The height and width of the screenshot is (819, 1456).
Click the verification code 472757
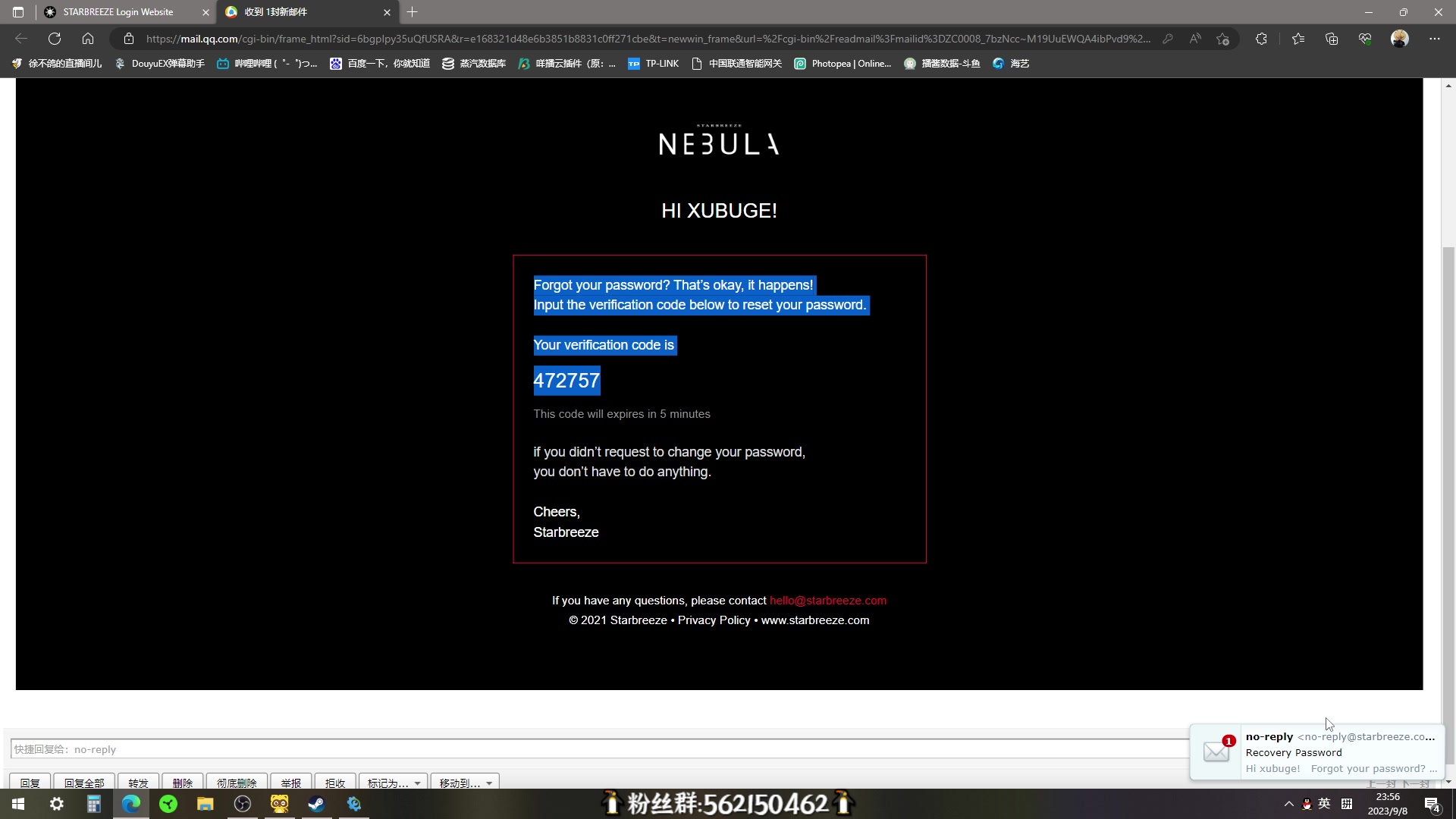tap(566, 381)
